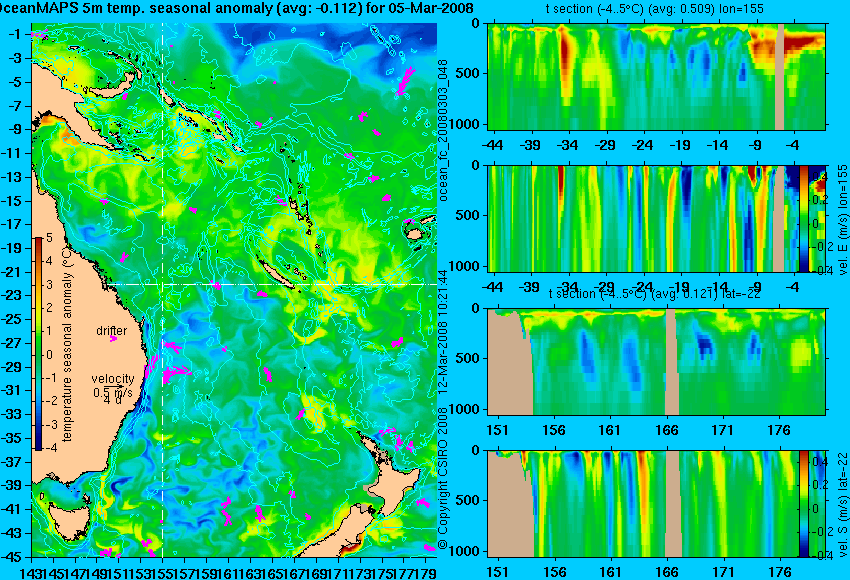This screenshot has height=580, width=850.
Task: Open the lon=155 temperature section plot
Action: tap(656, 76)
